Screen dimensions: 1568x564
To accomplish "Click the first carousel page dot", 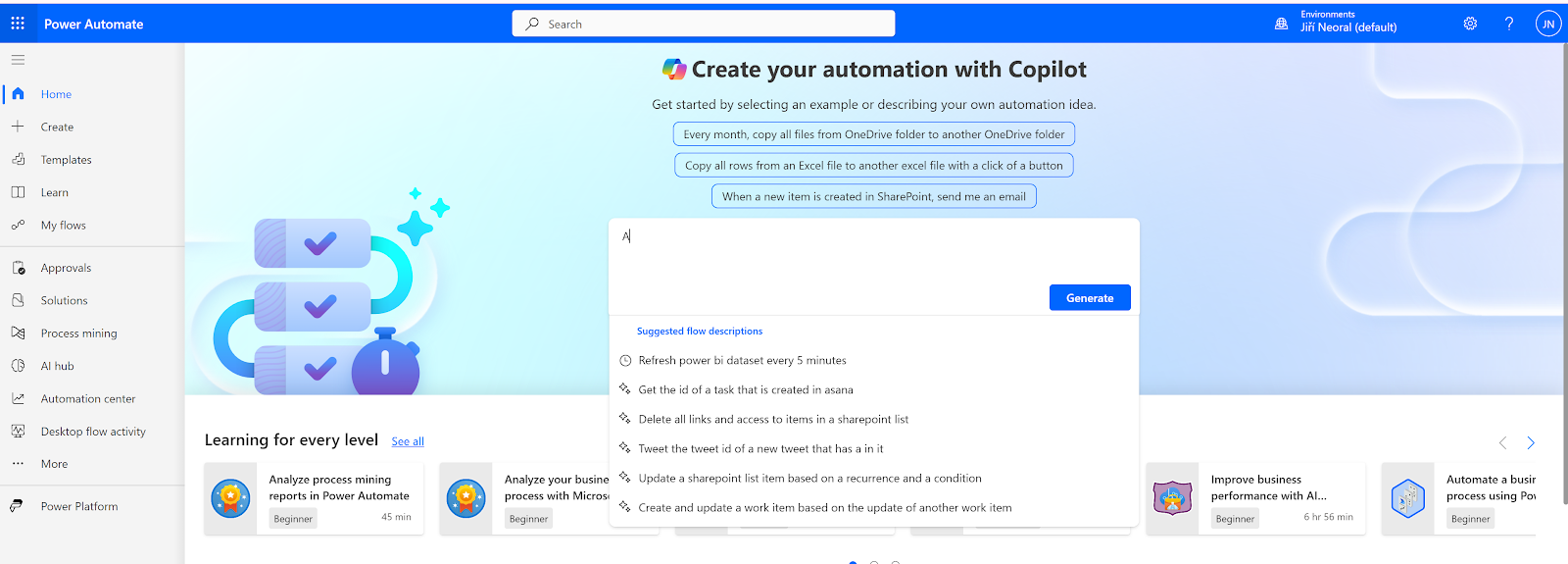I will pos(853,562).
